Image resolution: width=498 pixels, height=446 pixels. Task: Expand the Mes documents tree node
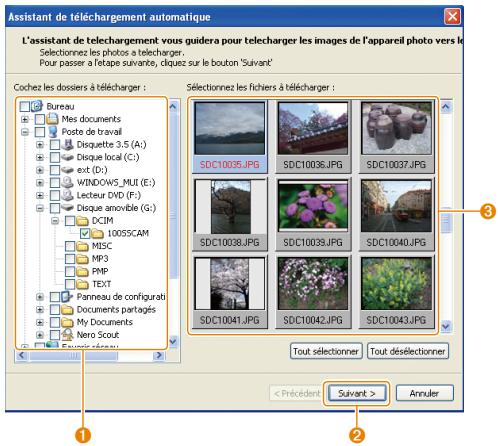click(25, 119)
